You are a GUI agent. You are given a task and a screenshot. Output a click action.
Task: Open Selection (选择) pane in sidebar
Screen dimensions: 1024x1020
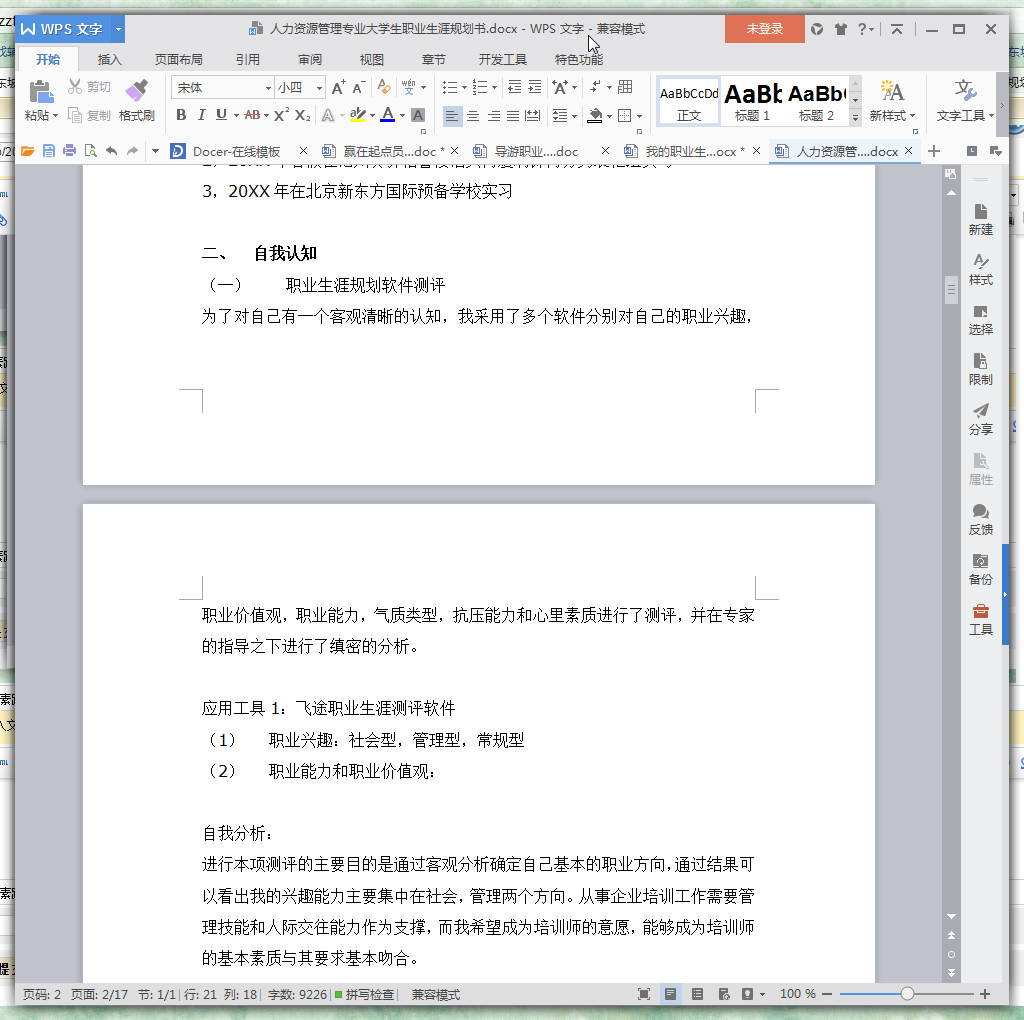(980, 319)
